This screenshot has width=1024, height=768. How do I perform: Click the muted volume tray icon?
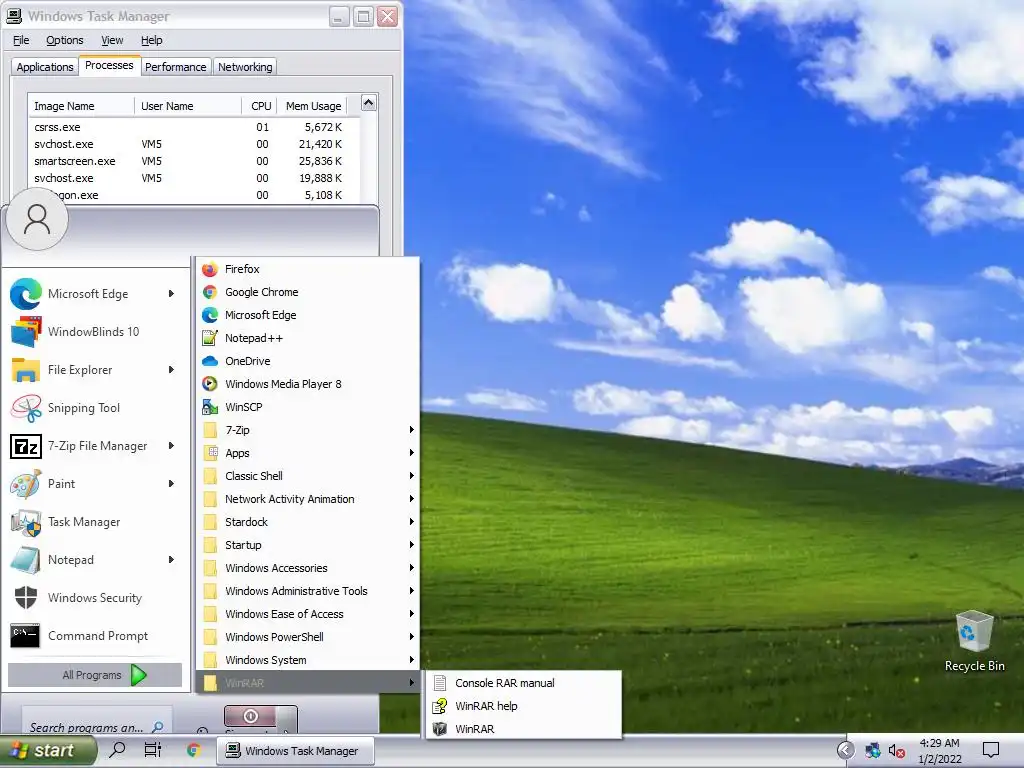click(897, 751)
